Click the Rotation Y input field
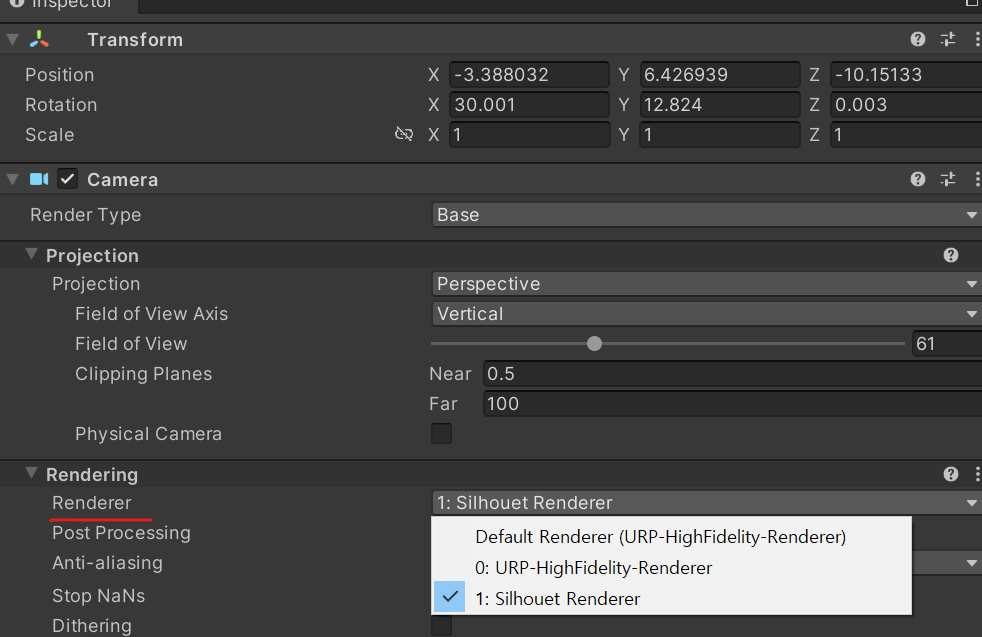This screenshot has width=982, height=637. click(x=720, y=105)
